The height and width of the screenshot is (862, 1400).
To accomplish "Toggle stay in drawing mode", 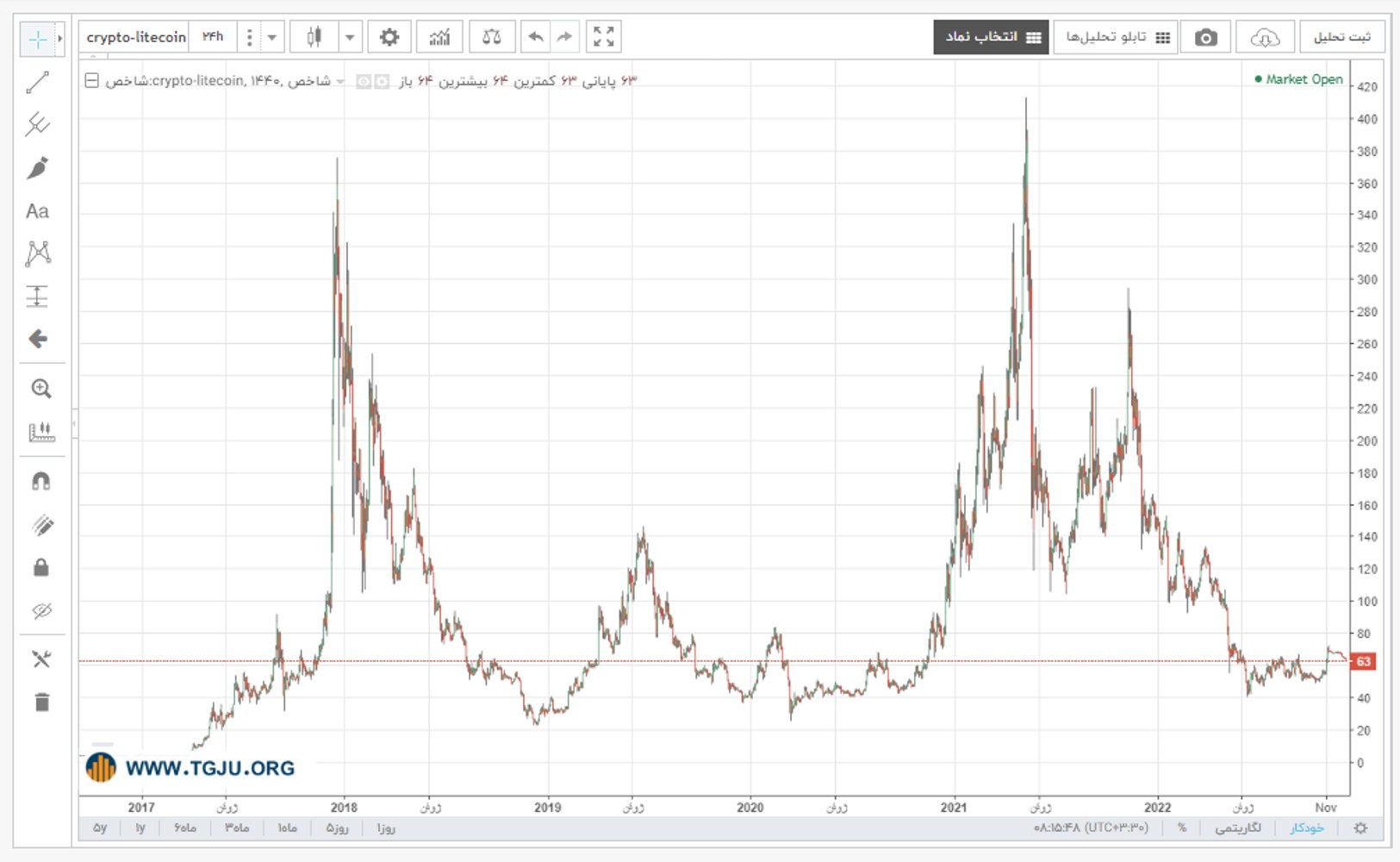I will click(x=40, y=525).
